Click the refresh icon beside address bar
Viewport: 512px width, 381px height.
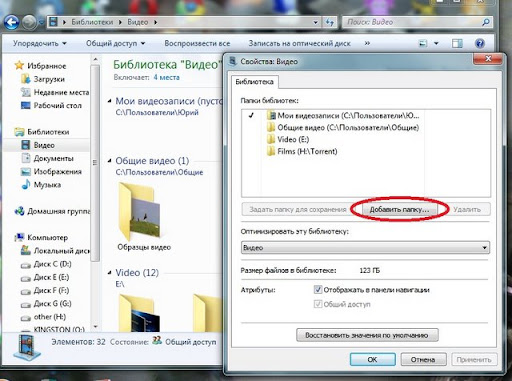(x=330, y=22)
